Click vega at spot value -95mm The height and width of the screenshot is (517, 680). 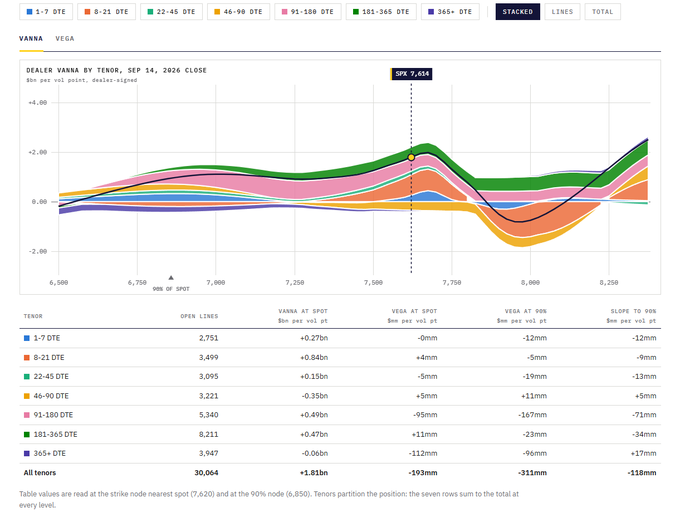tap(425, 415)
